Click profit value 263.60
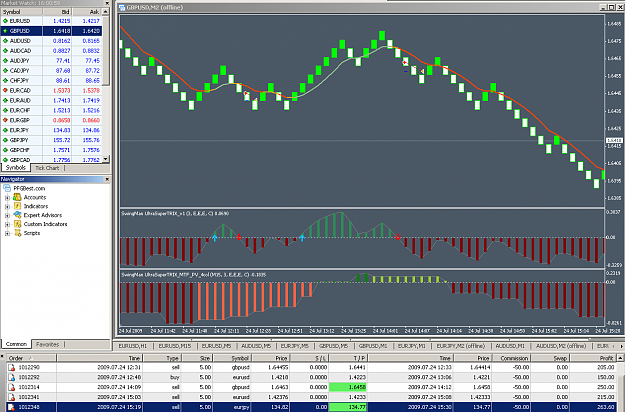625x412 pixels. point(605,407)
